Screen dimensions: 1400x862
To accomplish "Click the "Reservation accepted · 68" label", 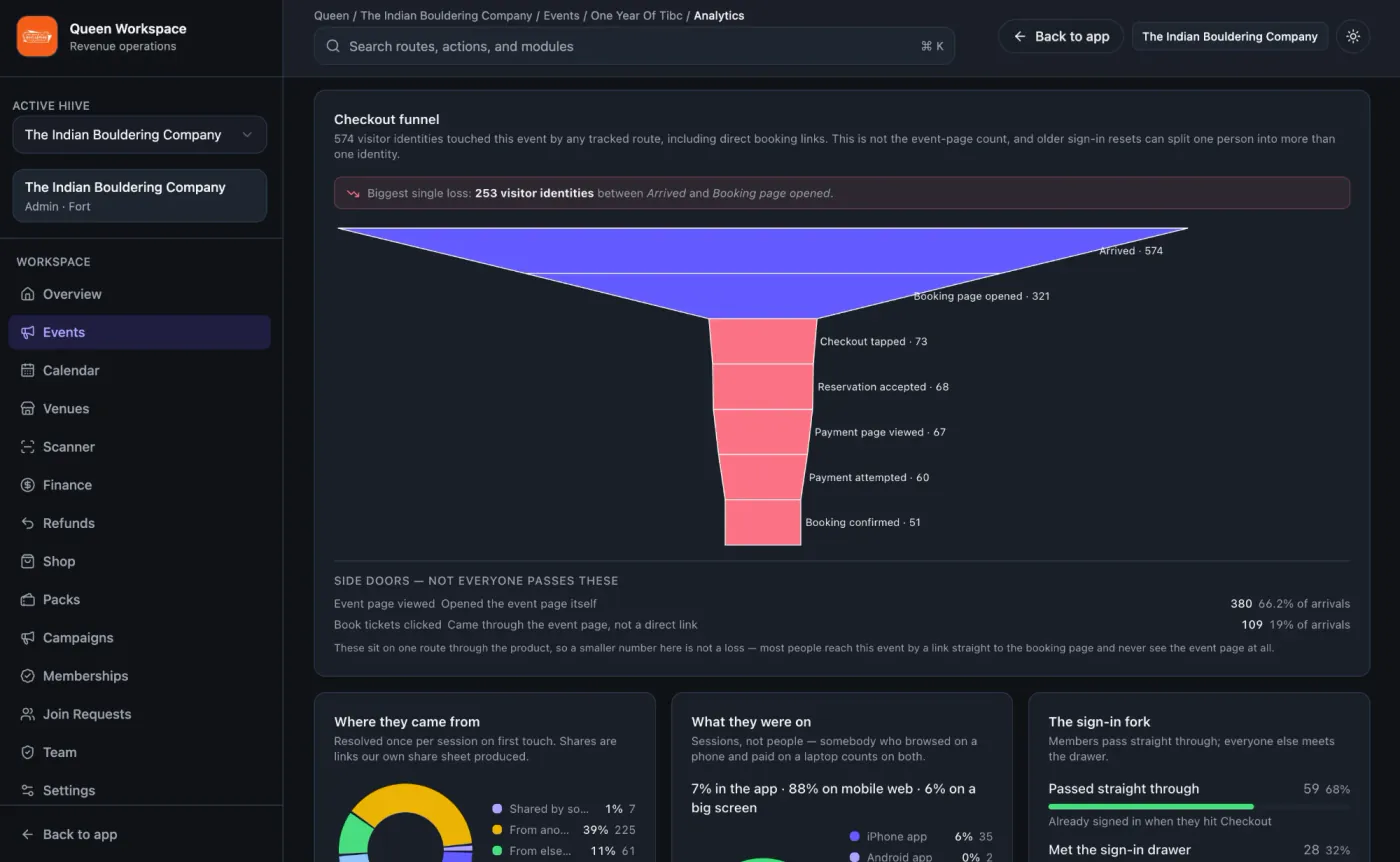I will [883, 387].
